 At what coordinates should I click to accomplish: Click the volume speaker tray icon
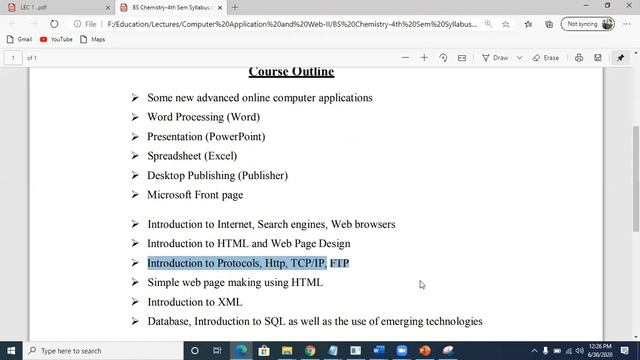point(580,351)
